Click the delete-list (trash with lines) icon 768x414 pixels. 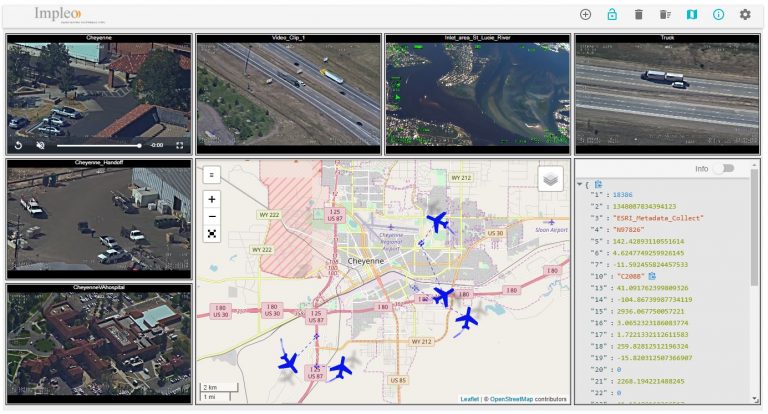(665, 14)
